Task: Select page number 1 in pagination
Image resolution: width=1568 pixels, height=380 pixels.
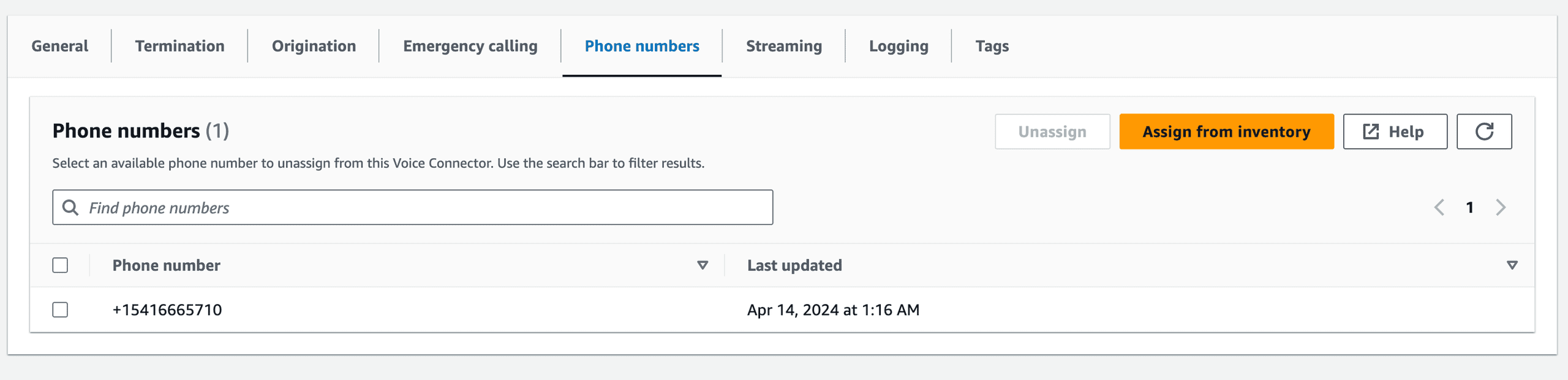Action: (1469, 207)
